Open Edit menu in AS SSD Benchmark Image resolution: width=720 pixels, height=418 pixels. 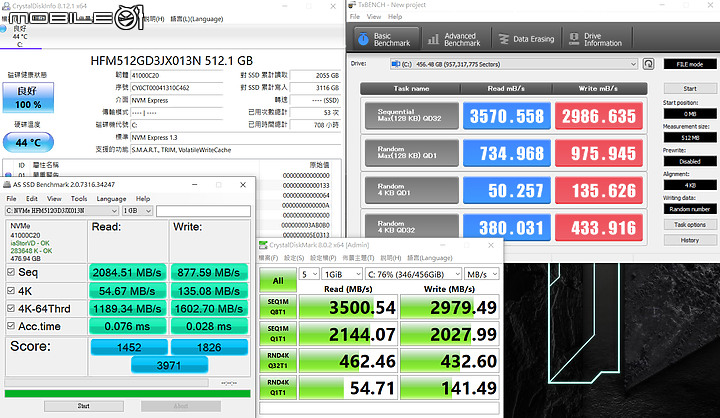[x=32, y=198]
